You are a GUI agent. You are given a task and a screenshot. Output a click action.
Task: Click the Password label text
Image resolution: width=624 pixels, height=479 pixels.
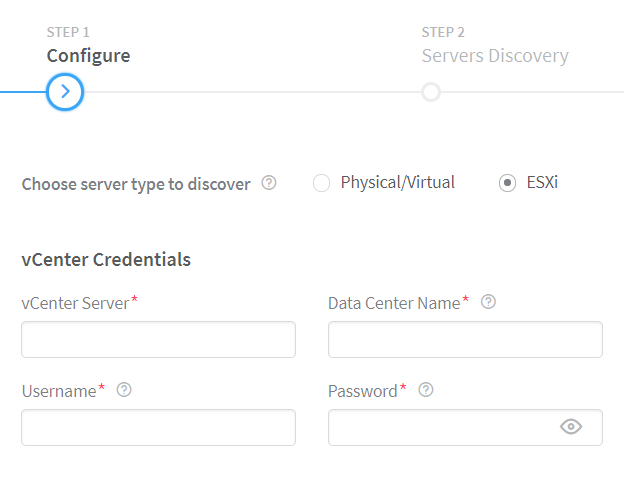[x=363, y=391]
